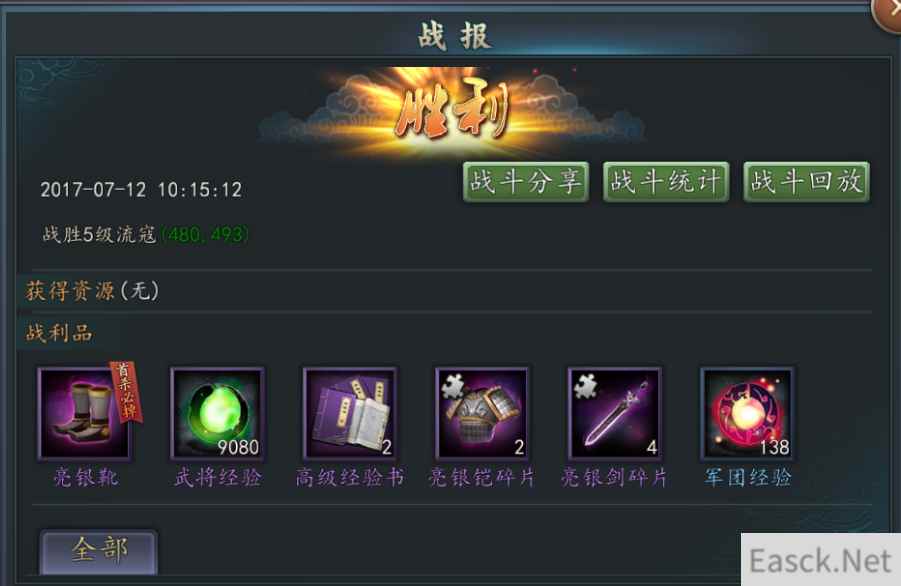
Task: Select the 亮银剑碎片 sword fragment icon
Action: point(615,414)
